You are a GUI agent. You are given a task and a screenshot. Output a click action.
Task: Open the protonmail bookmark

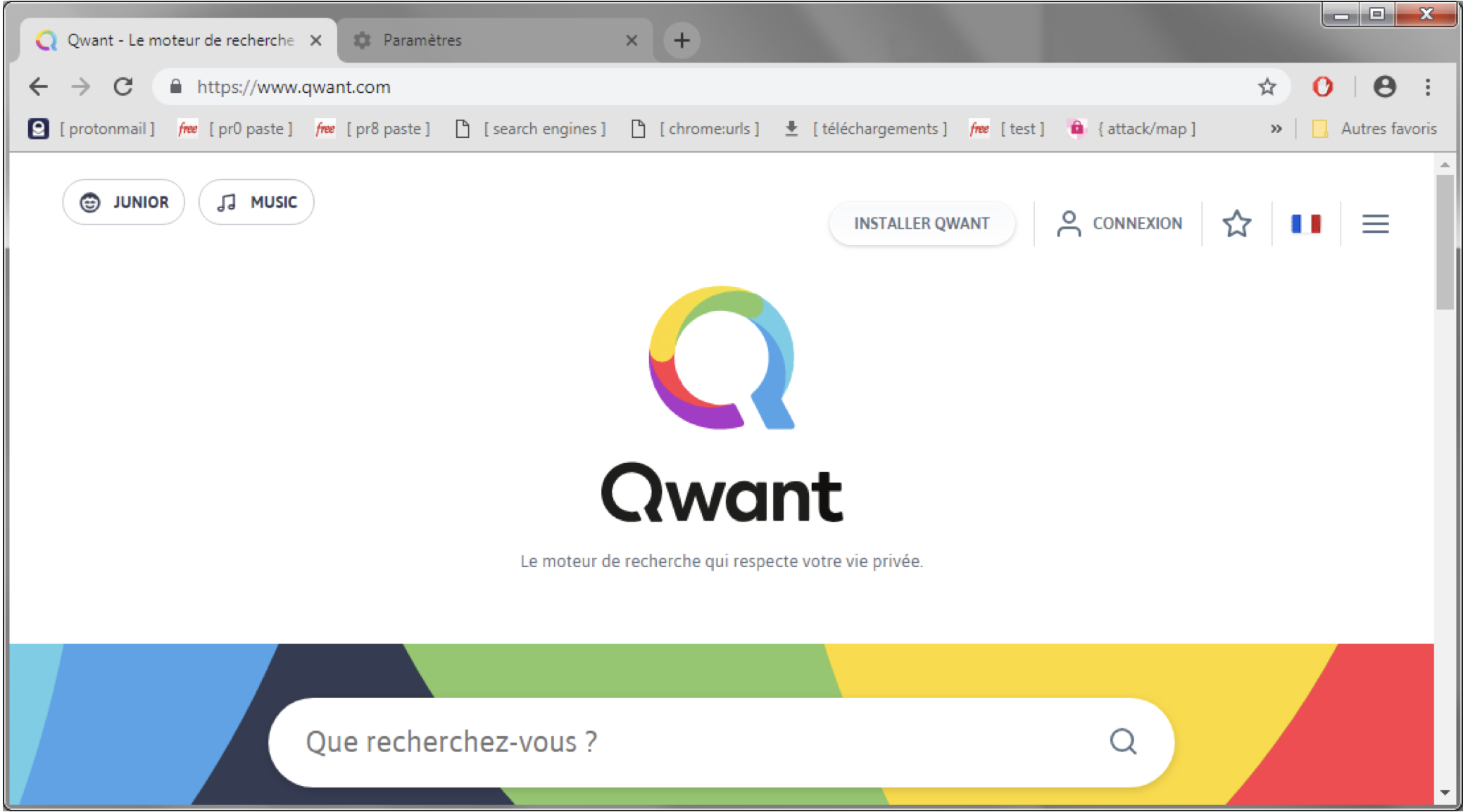pyautogui.click(x=92, y=129)
